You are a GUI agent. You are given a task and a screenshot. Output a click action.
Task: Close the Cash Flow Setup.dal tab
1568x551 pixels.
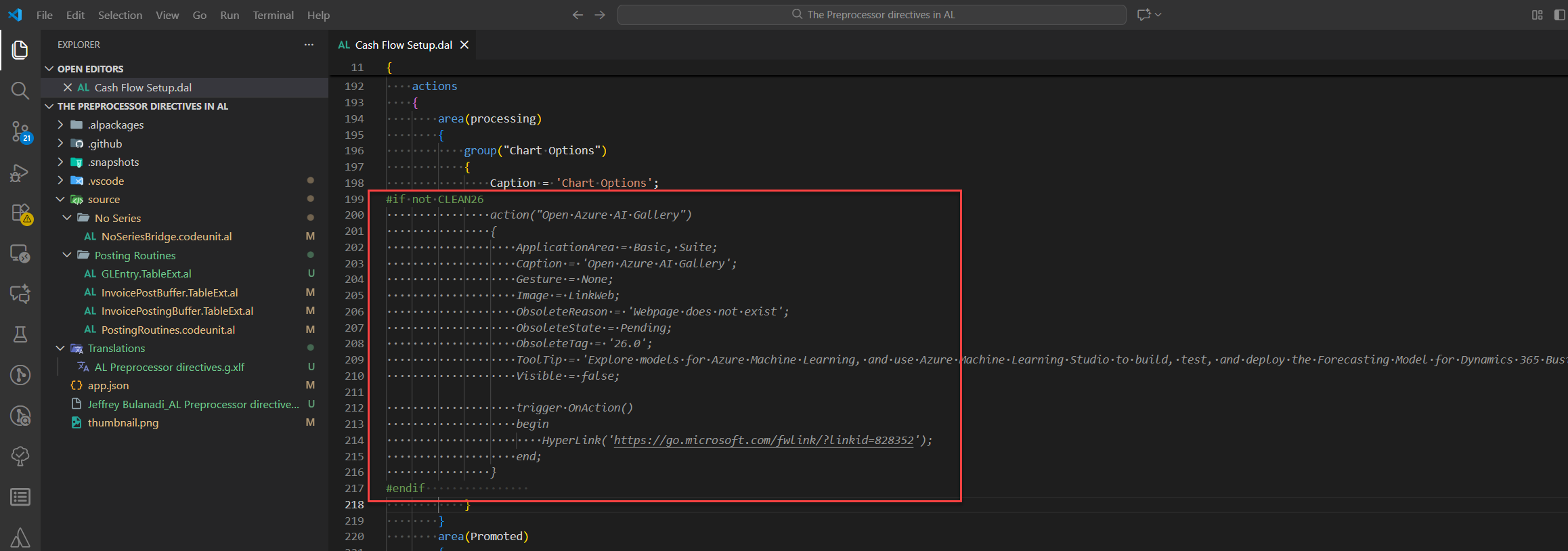point(464,45)
